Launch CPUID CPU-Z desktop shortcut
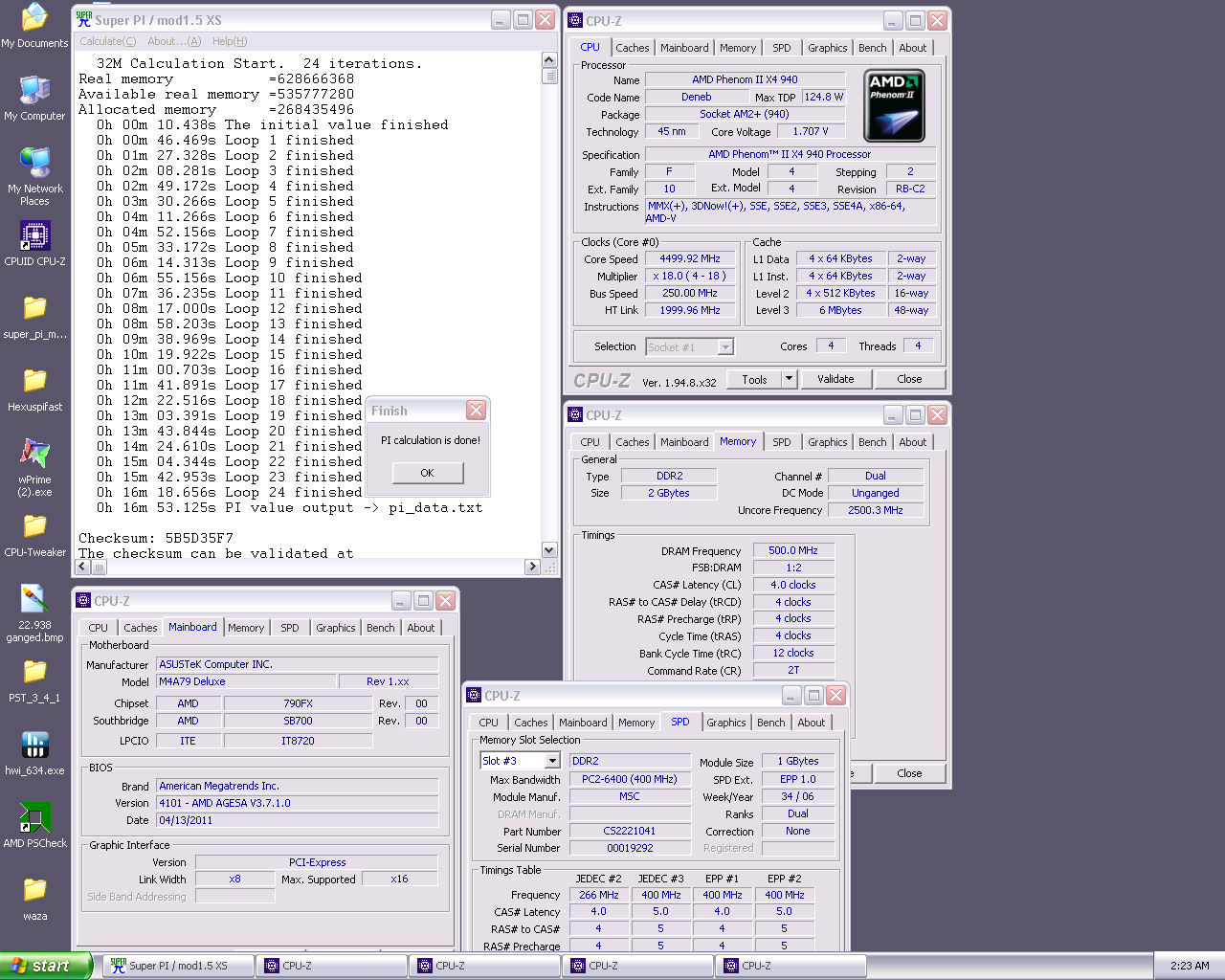1225x980 pixels. pyautogui.click(x=34, y=243)
